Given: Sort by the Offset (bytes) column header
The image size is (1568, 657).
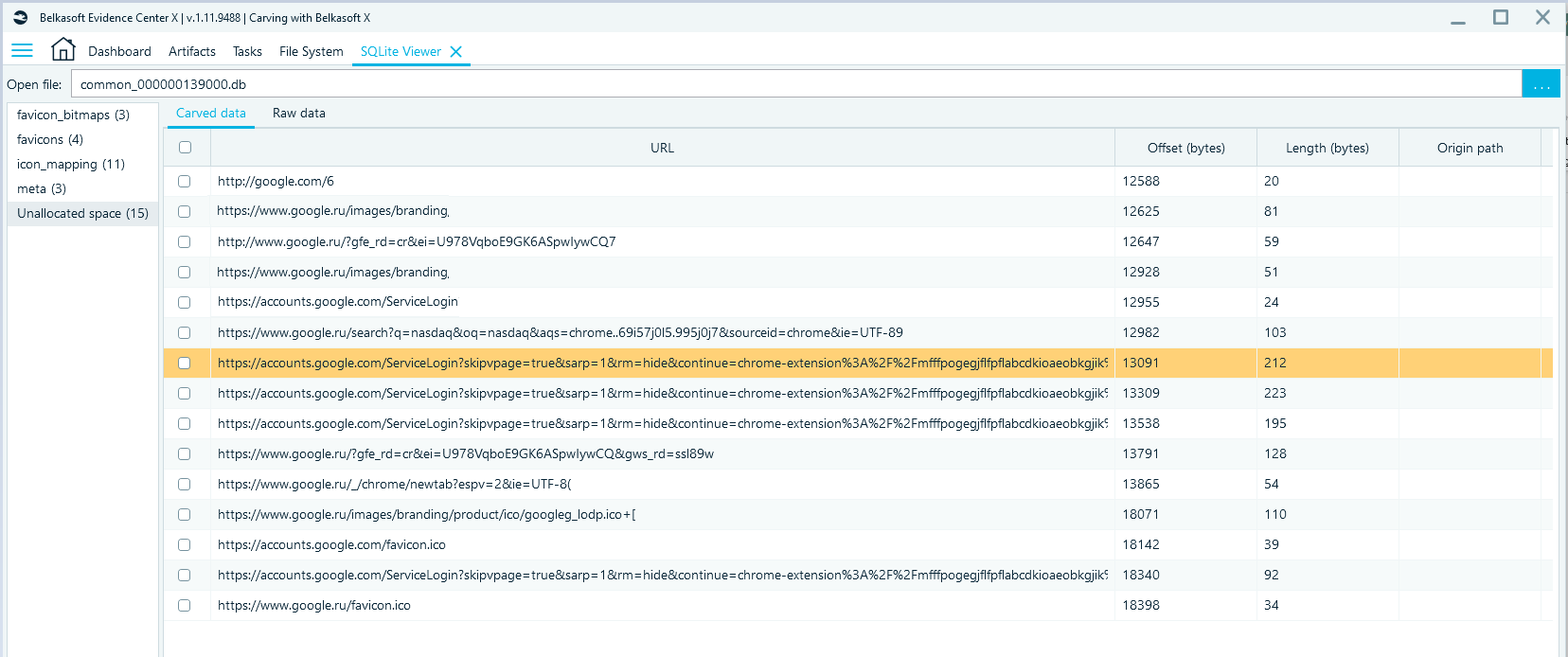Looking at the screenshot, I should [1186, 148].
